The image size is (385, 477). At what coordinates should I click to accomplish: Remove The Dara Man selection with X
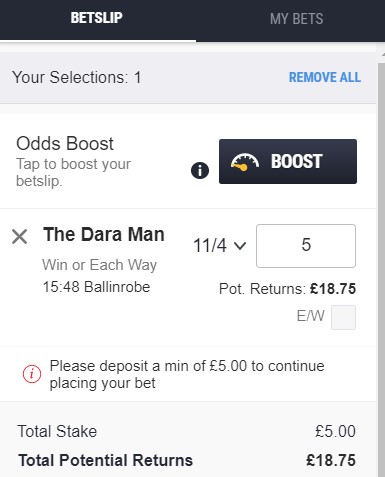tap(19, 237)
